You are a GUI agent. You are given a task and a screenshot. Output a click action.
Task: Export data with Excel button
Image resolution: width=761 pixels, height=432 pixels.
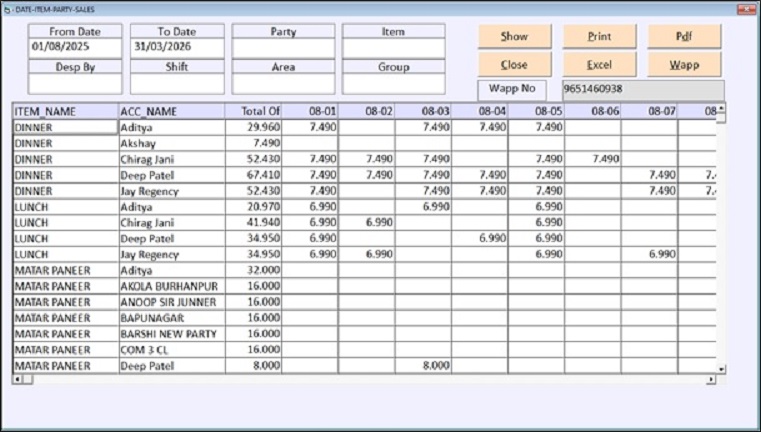click(x=599, y=65)
